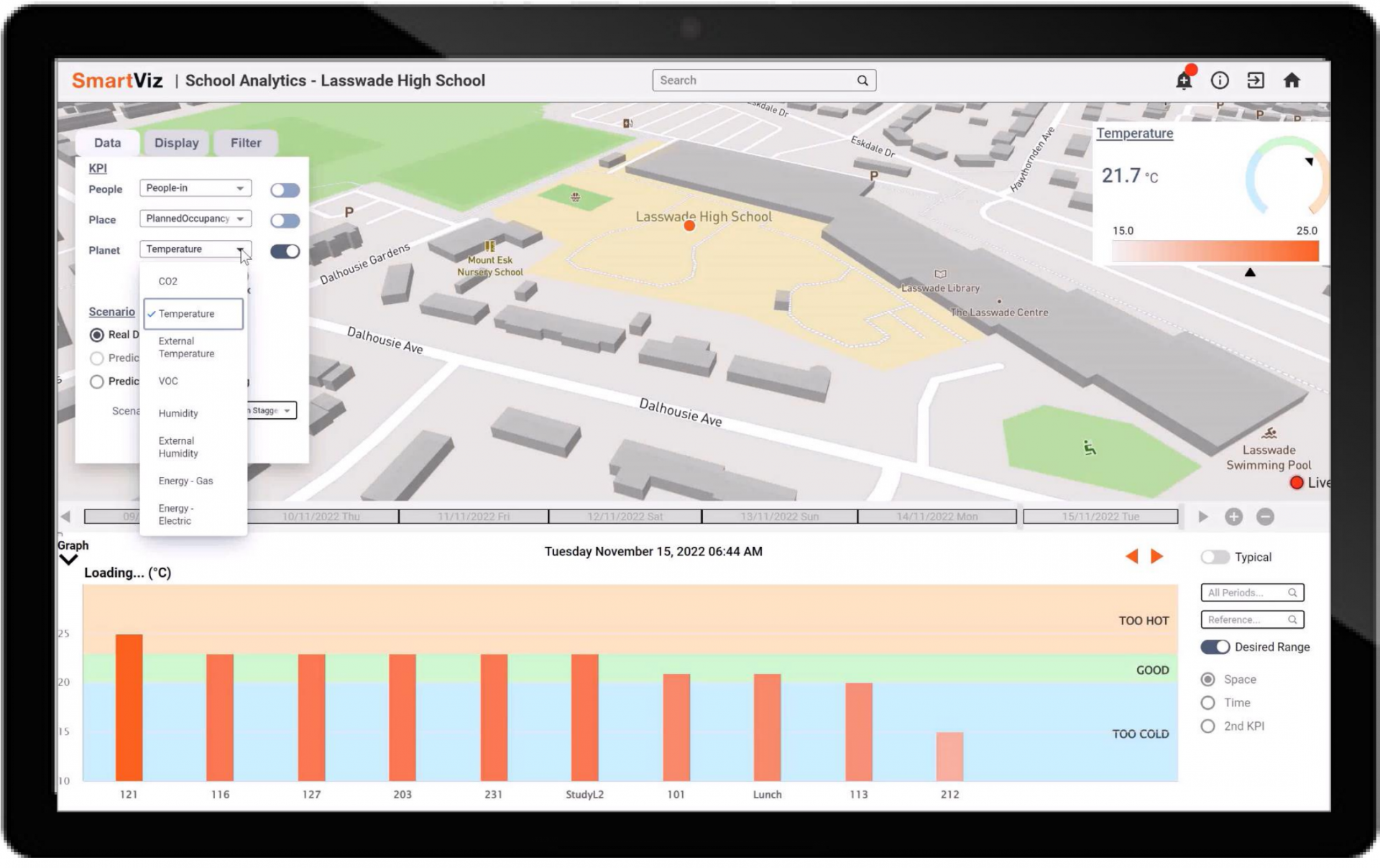Enable the People KPI toggle
This screenshot has width=1380, height=868.
pyautogui.click(x=285, y=190)
